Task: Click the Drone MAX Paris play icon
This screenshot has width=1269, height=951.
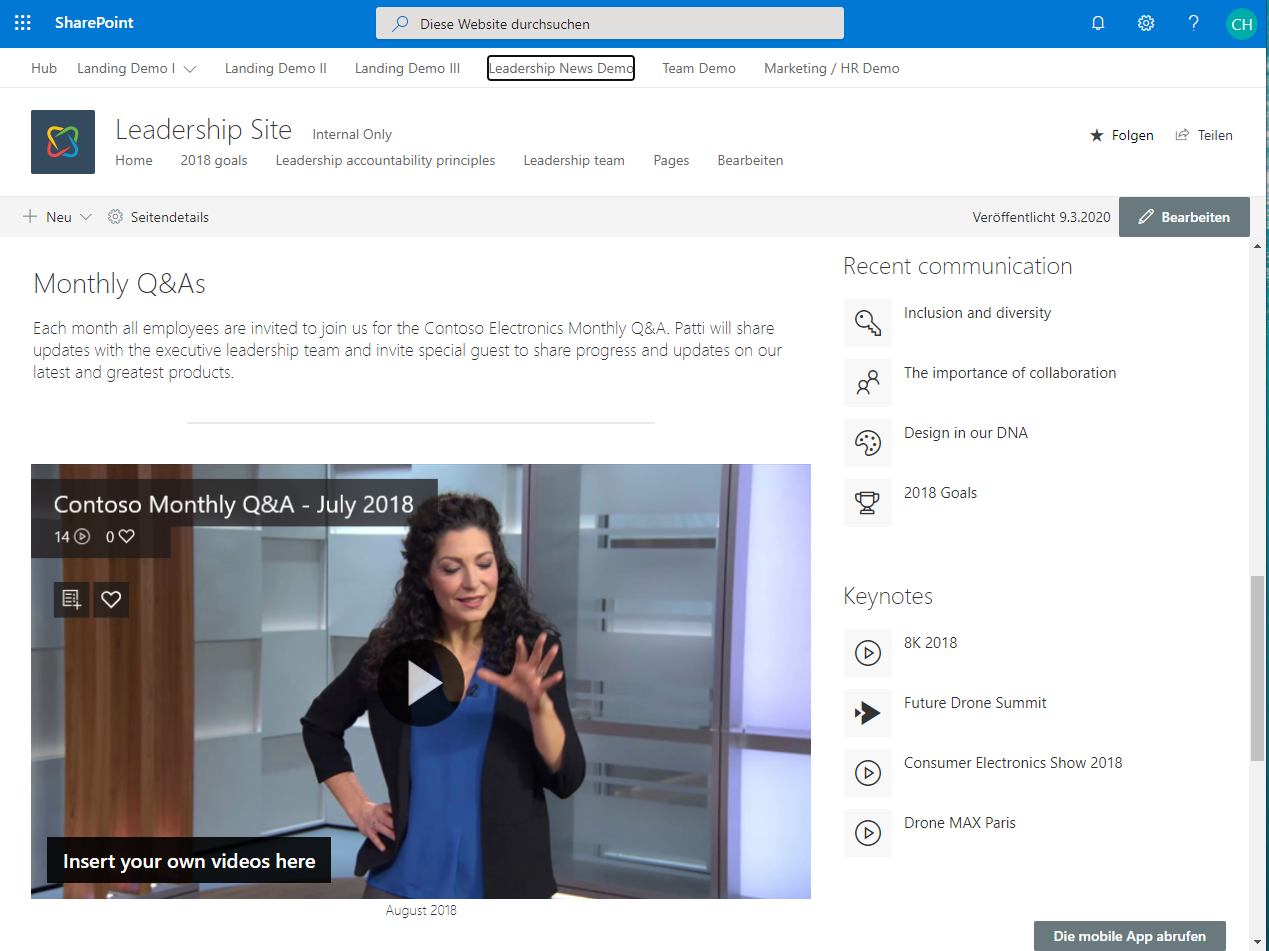Action: click(868, 833)
